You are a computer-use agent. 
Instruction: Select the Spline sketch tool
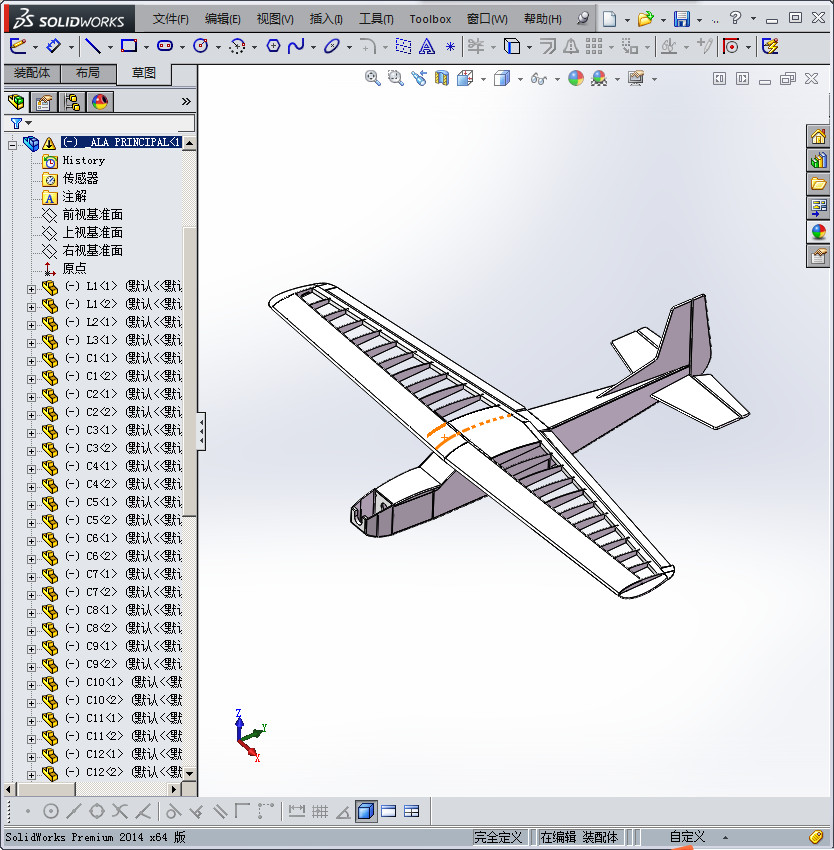[296, 47]
